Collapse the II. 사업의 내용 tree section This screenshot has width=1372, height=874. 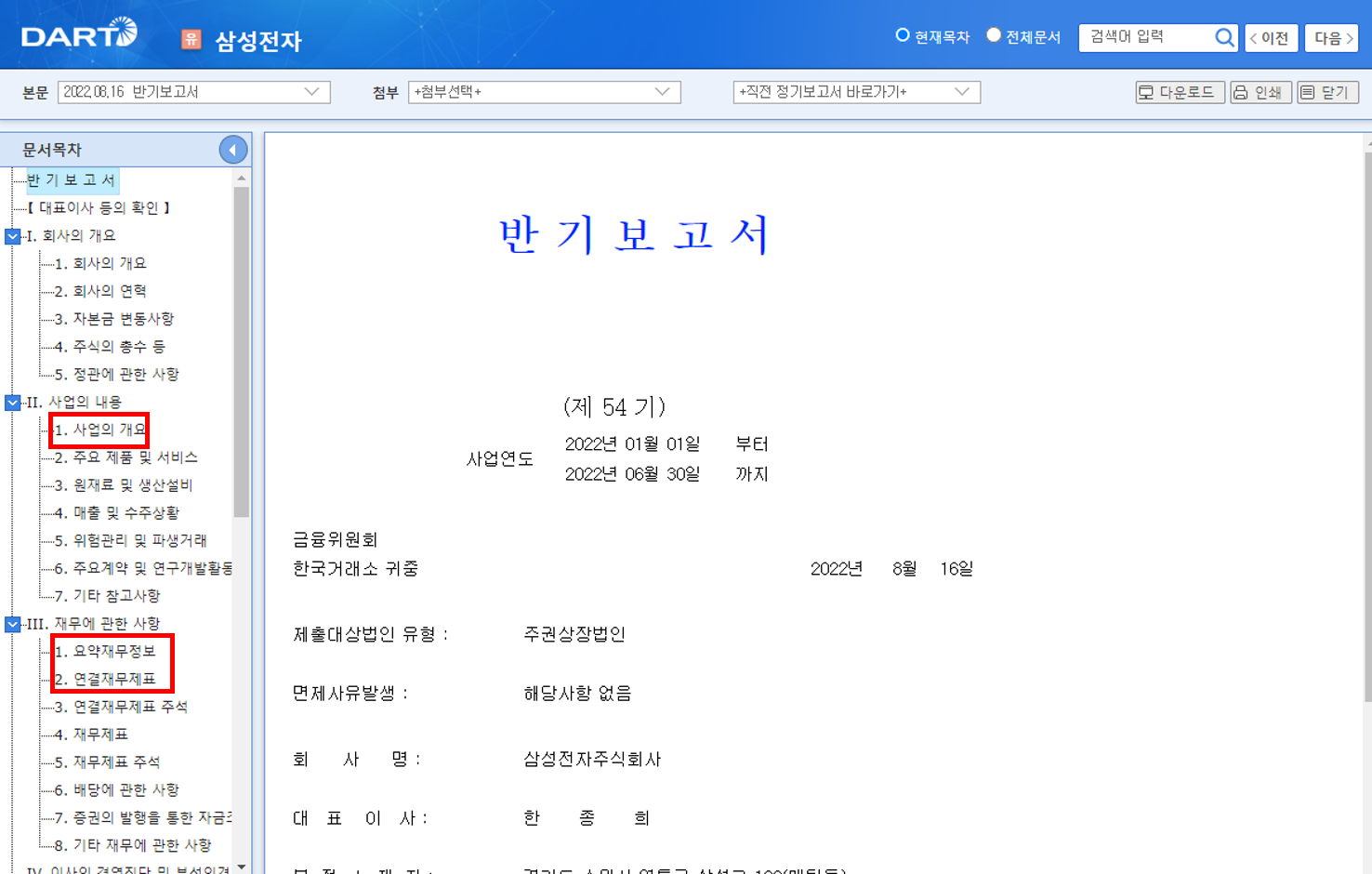point(12,402)
